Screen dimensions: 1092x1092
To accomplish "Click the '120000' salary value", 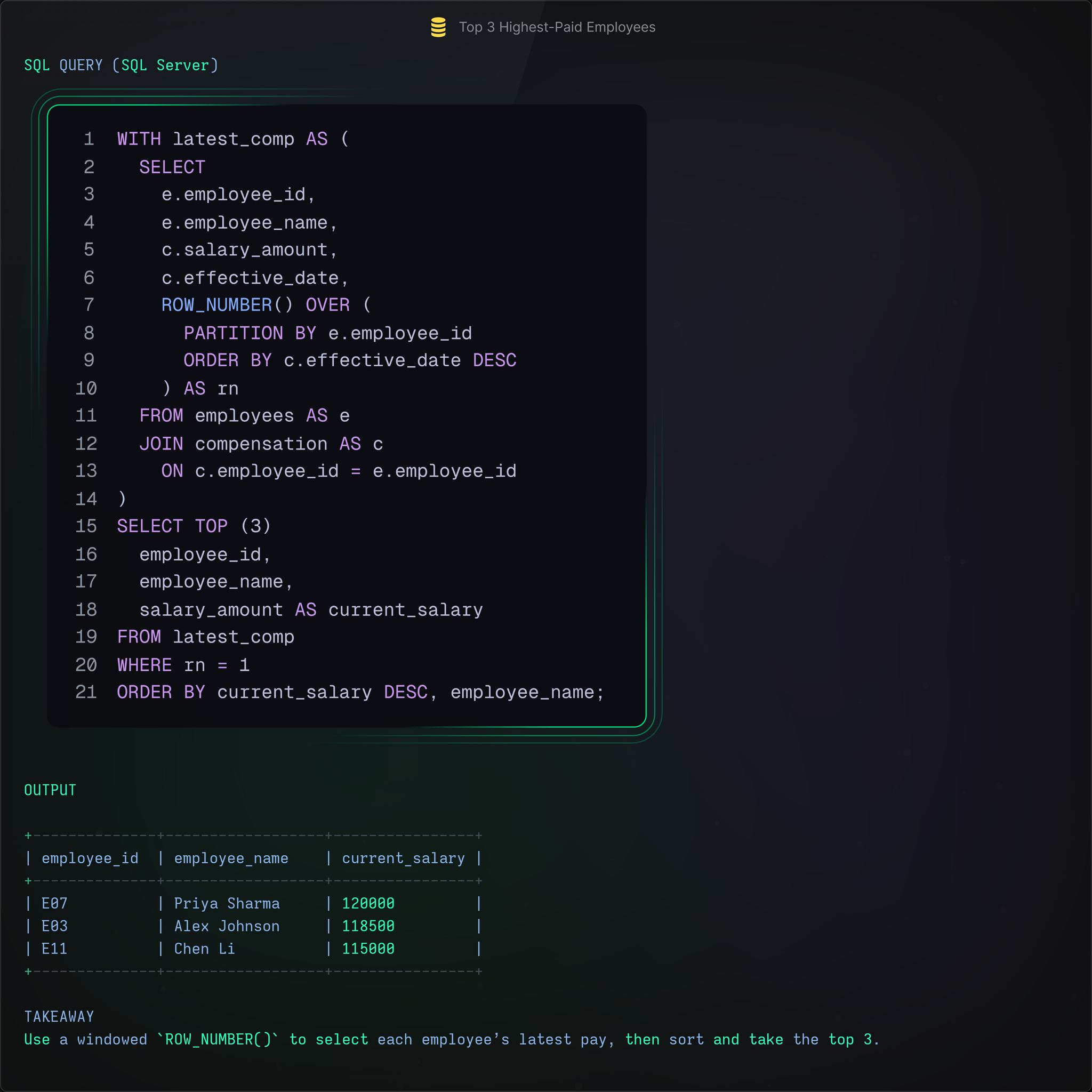I will [368, 904].
